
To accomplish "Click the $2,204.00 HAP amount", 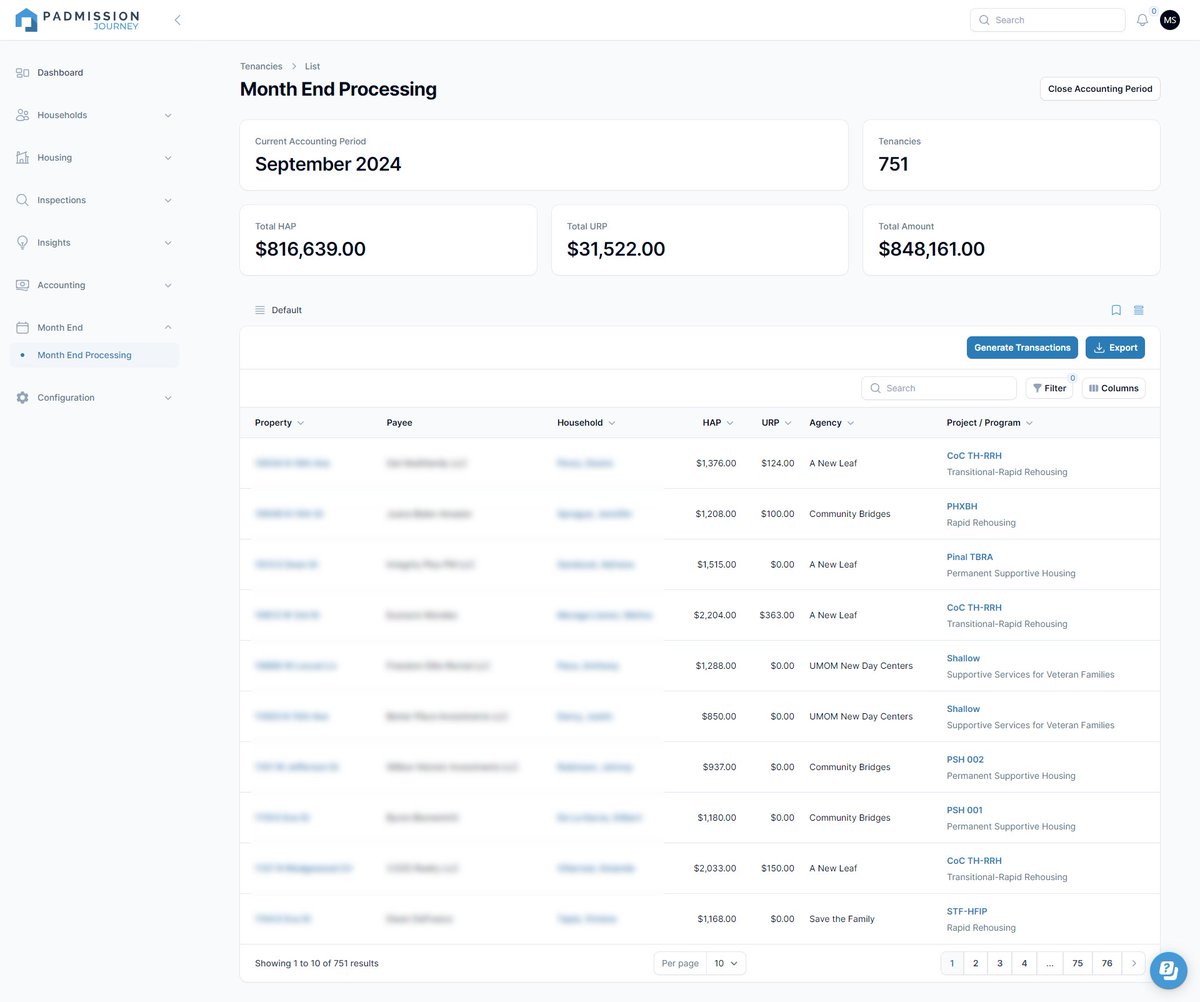I will click(715, 615).
